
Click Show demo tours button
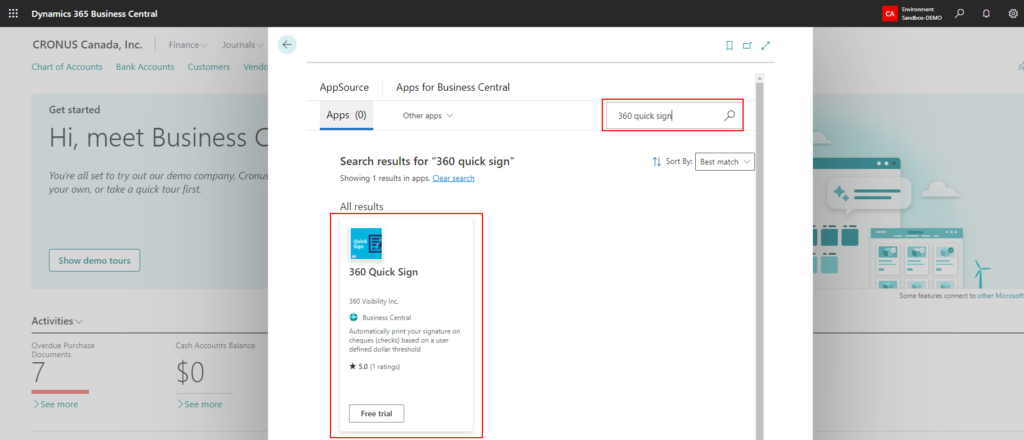(x=94, y=260)
